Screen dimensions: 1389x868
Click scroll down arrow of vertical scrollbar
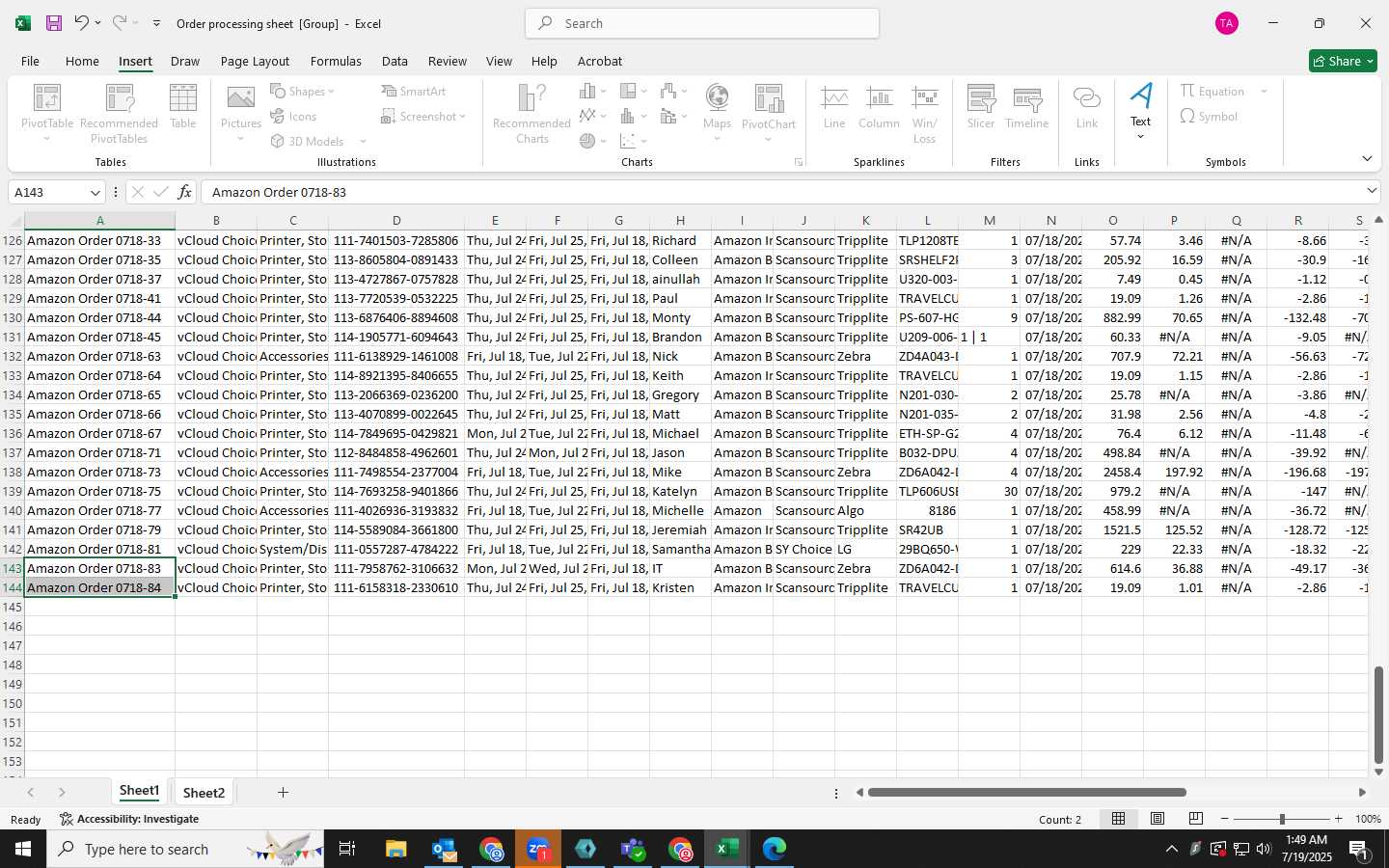pos(1378,772)
